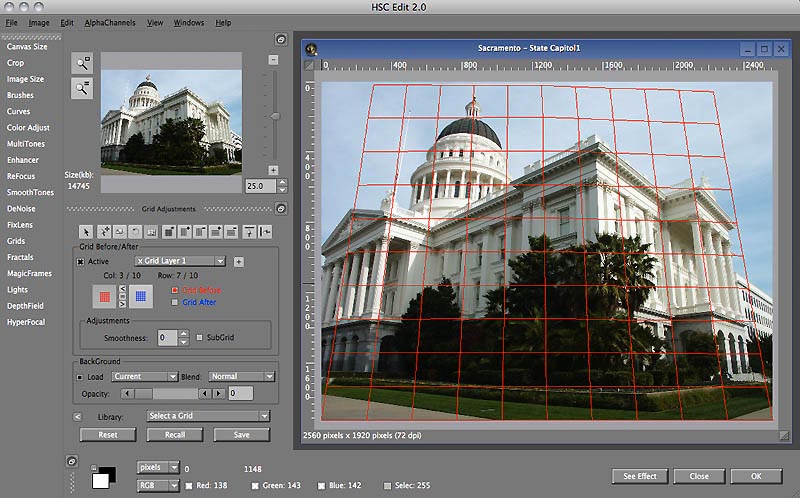The height and width of the screenshot is (498, 800).
Task: Toggle the Active grid checkbox
Action: pos(80,262)
